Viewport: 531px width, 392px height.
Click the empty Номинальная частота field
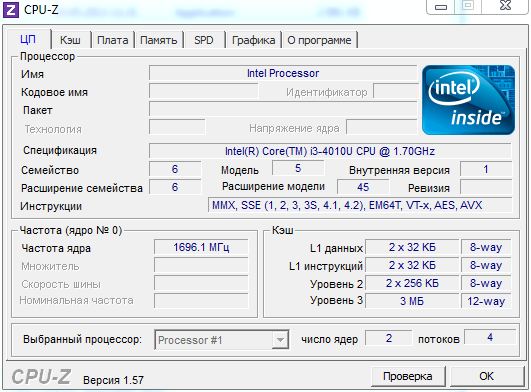click(x=201, y=301)
